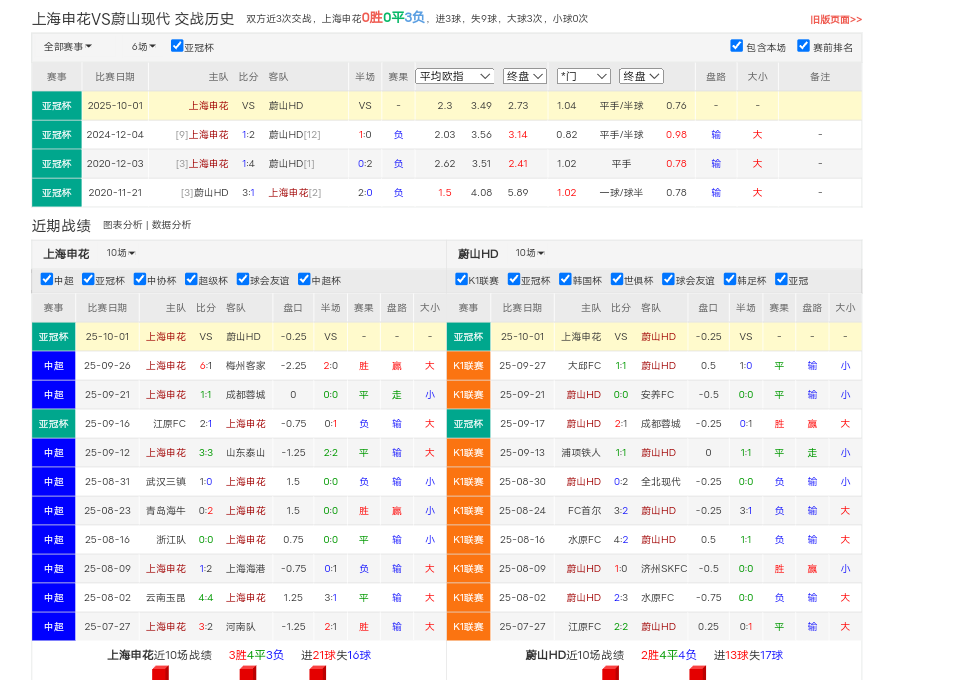Expand the 全部赛事 competition filter
Image resolution: width=953 pixels, height=680 pixels.
pos(67,47)
